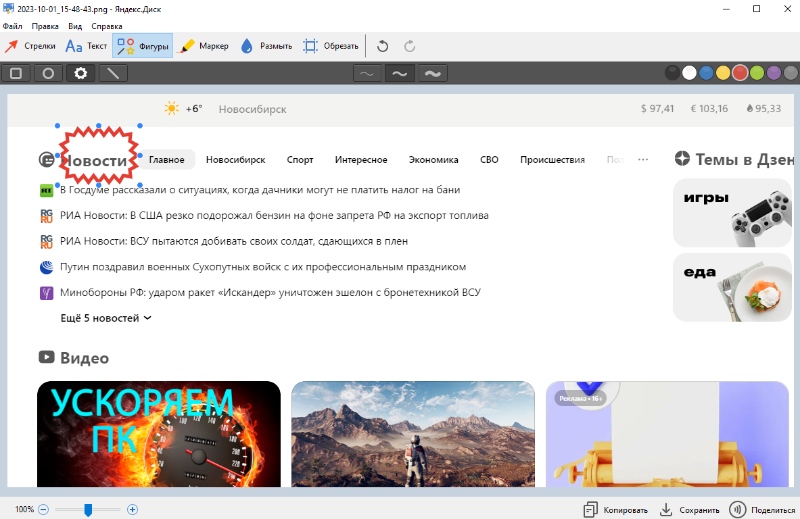Image resolution: width=800 pixels, height=519 pixels.
Task: Open the Вид menu
Action: point(75,26)
